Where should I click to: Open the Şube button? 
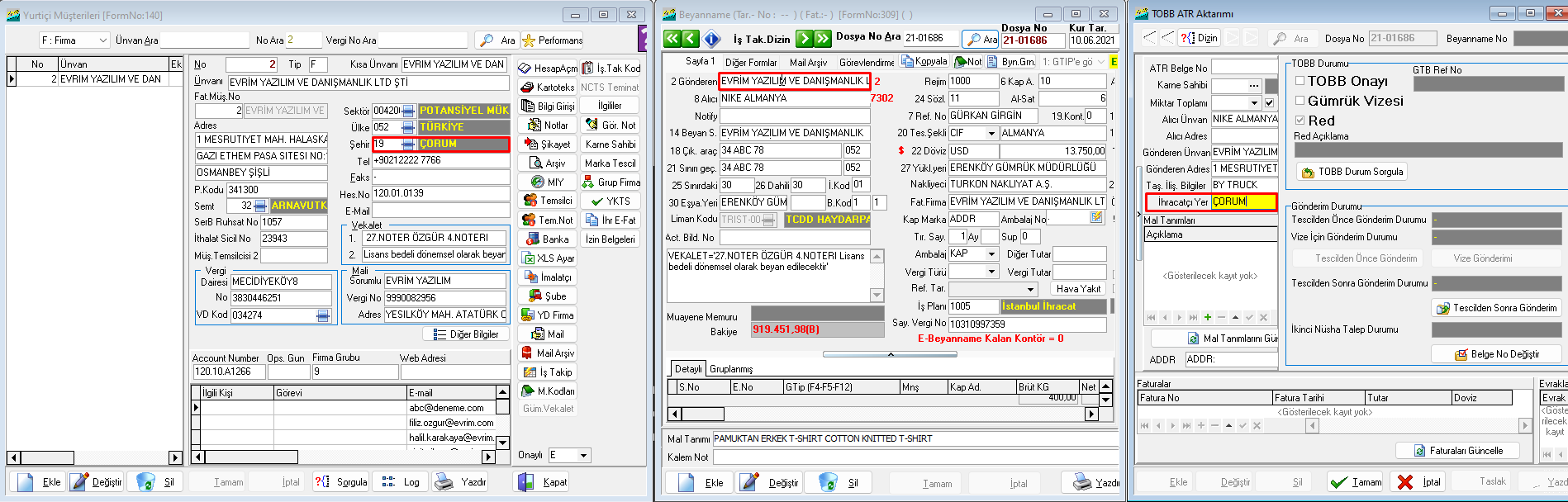coord(548,296)
